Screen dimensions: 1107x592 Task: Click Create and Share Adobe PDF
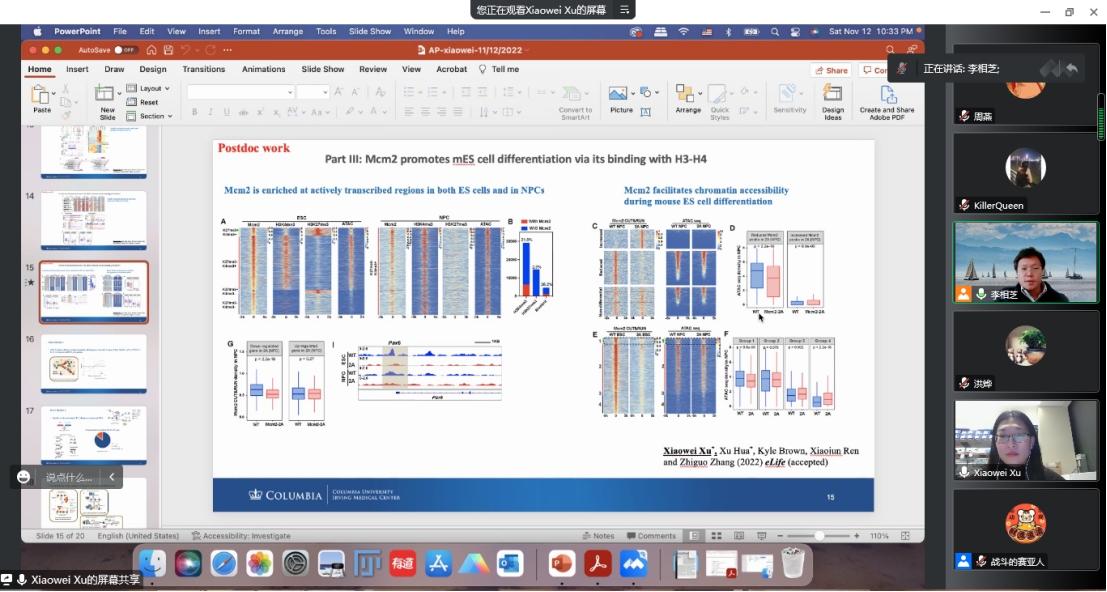point(887,102)
